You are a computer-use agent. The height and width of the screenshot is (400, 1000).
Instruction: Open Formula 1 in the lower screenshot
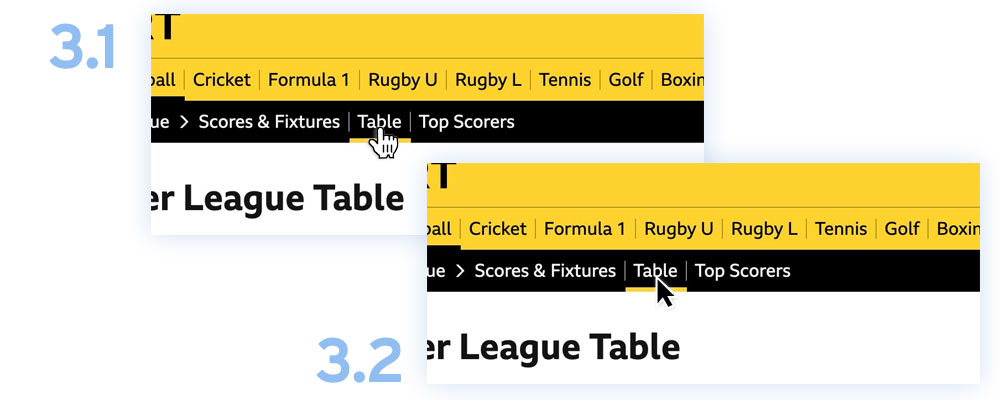coord(584,229)
